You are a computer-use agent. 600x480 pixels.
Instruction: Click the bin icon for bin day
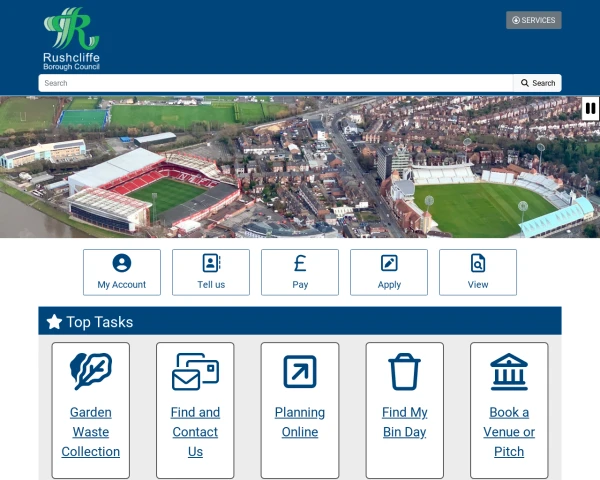point(404,371)
